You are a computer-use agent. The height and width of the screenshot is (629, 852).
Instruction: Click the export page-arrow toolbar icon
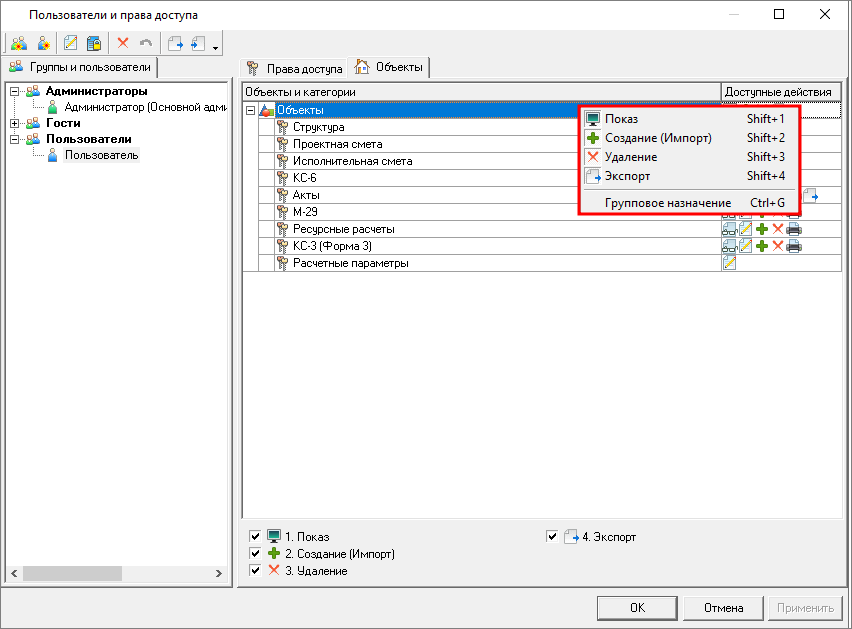coord(175,43)
